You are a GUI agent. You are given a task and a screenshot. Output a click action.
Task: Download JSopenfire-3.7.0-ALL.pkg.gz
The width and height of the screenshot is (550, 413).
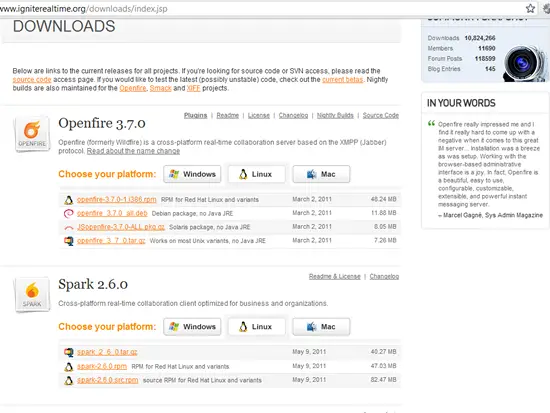[121, 227]
